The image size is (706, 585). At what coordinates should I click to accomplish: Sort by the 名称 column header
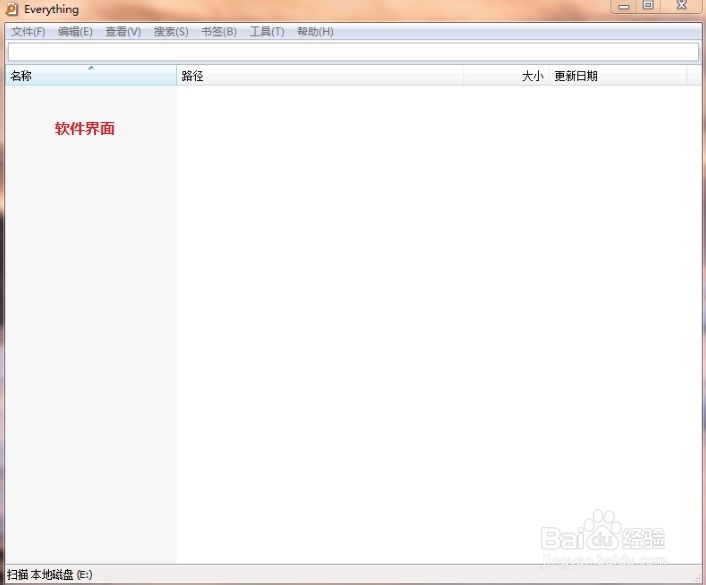point(91,75)
